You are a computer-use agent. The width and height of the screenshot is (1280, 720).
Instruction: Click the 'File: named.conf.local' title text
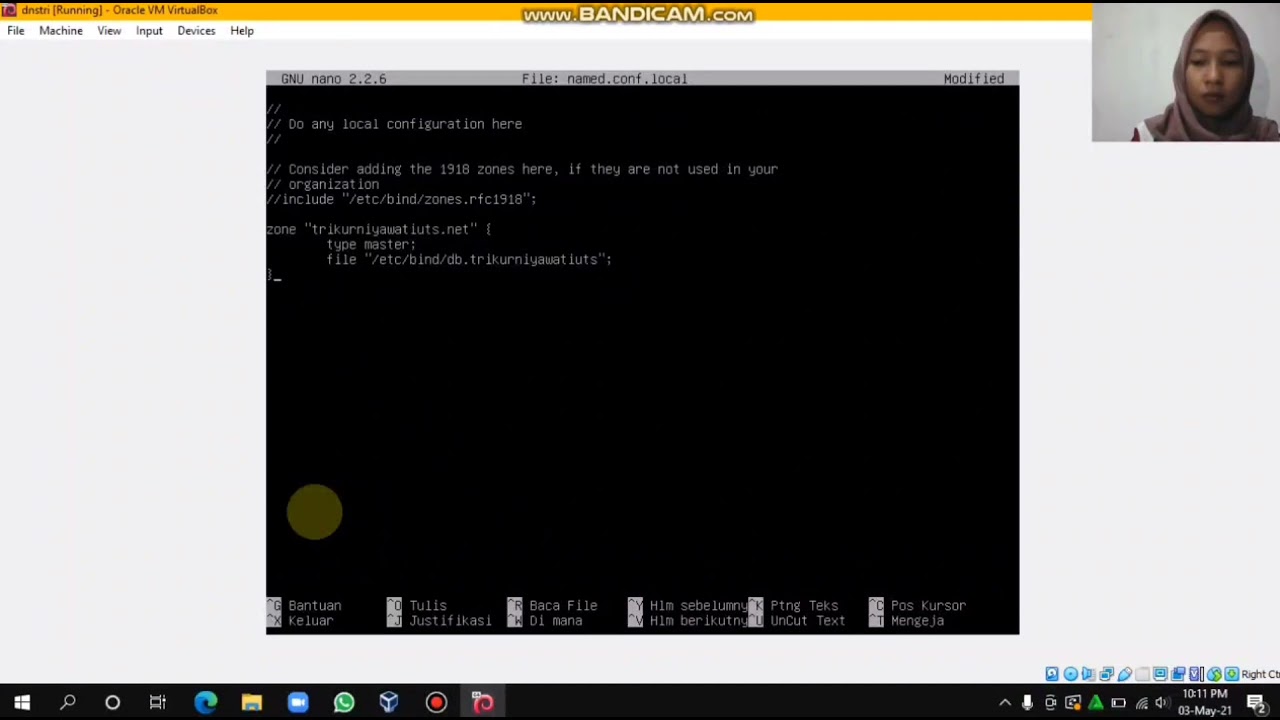point(604,79)
